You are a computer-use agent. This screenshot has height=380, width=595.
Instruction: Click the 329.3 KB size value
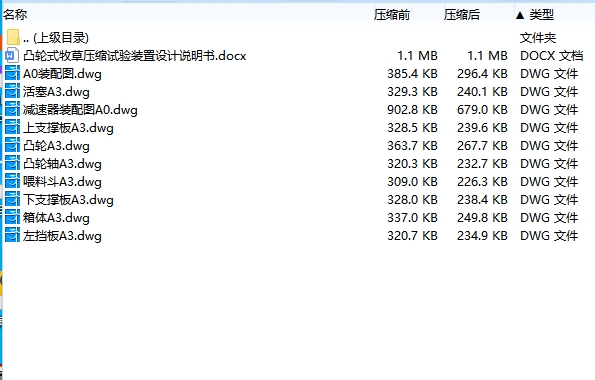point(412,92)
